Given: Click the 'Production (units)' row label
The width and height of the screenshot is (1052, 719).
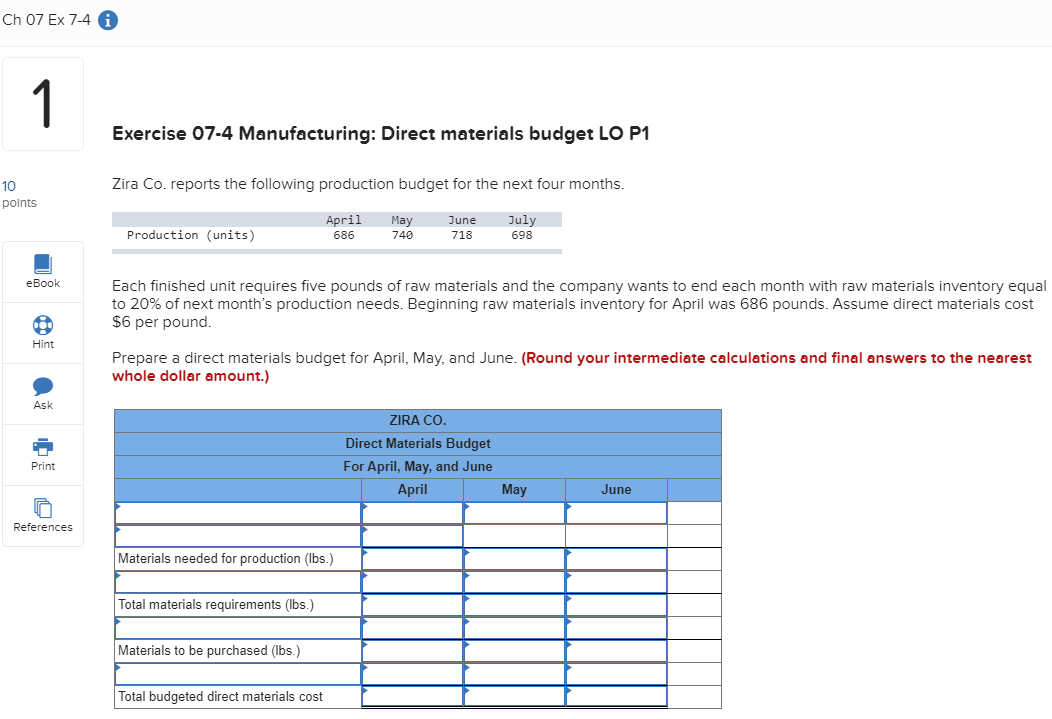Looking at the screenshot, I should 191,235.
